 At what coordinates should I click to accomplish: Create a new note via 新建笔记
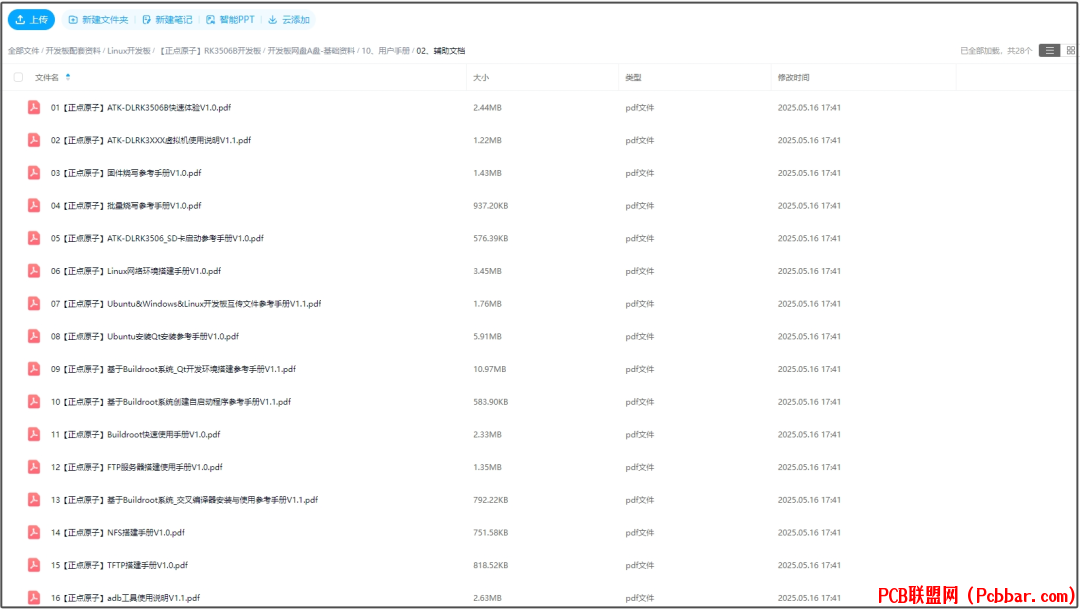click(167, 20)
